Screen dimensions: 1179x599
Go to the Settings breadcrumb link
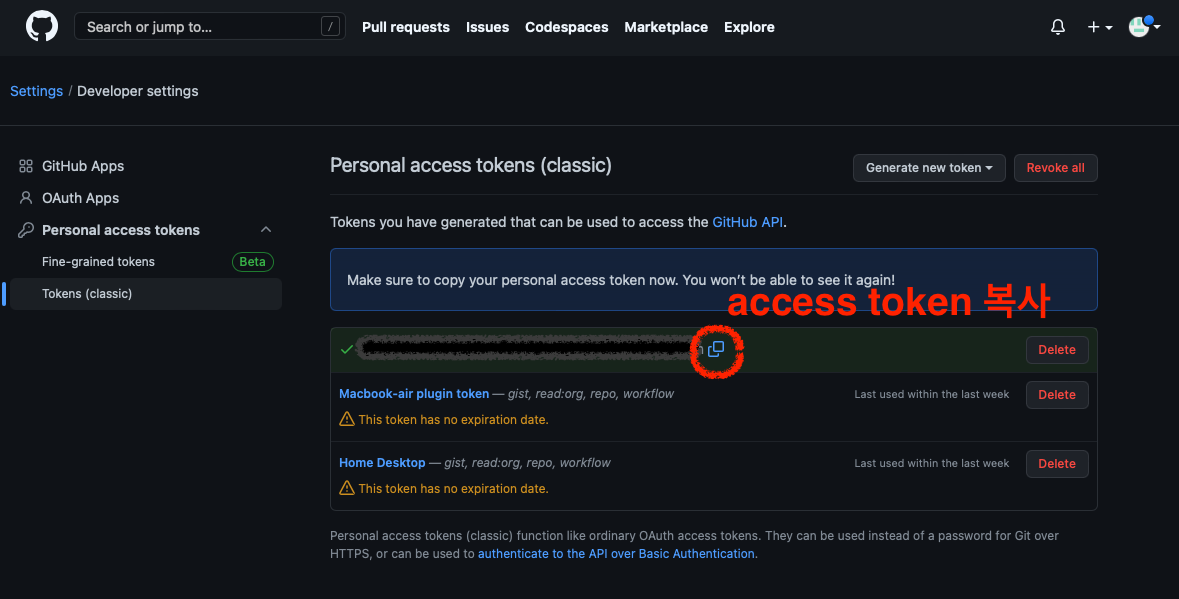point(36,91)
